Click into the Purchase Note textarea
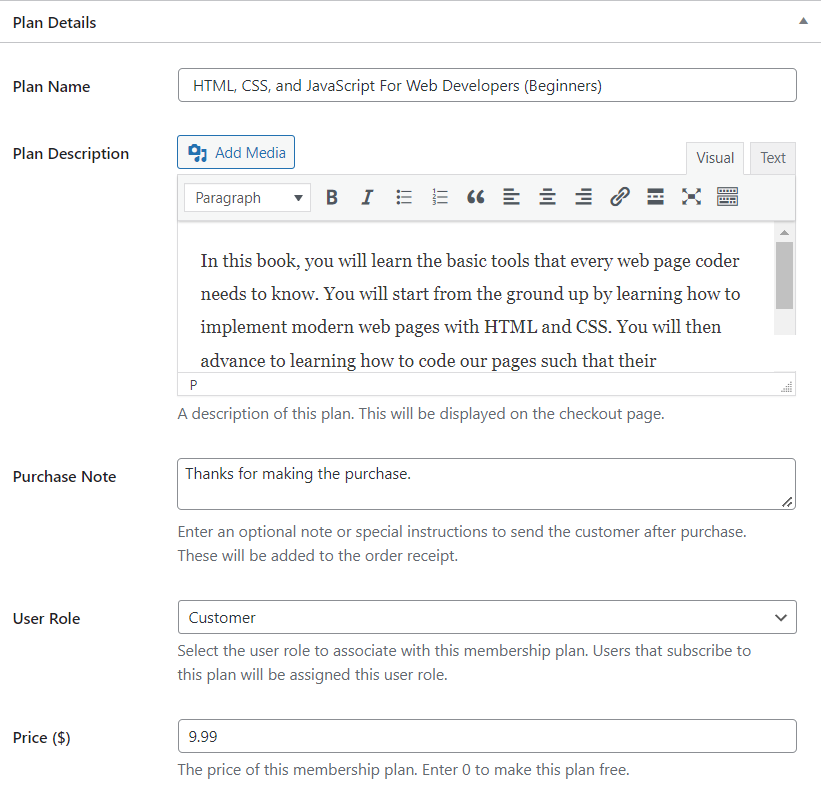This screenshot has width=821, height=808. click(486, 484)
